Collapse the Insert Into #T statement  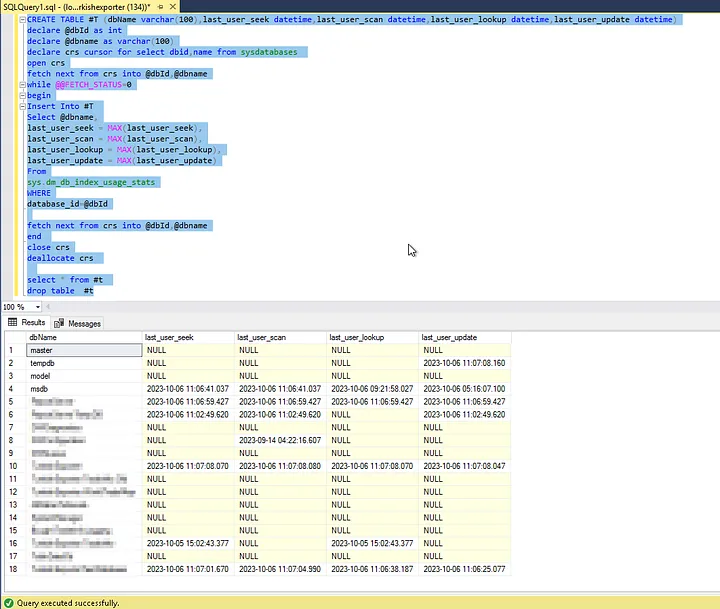pyautogui.click(x=22, y=107)
